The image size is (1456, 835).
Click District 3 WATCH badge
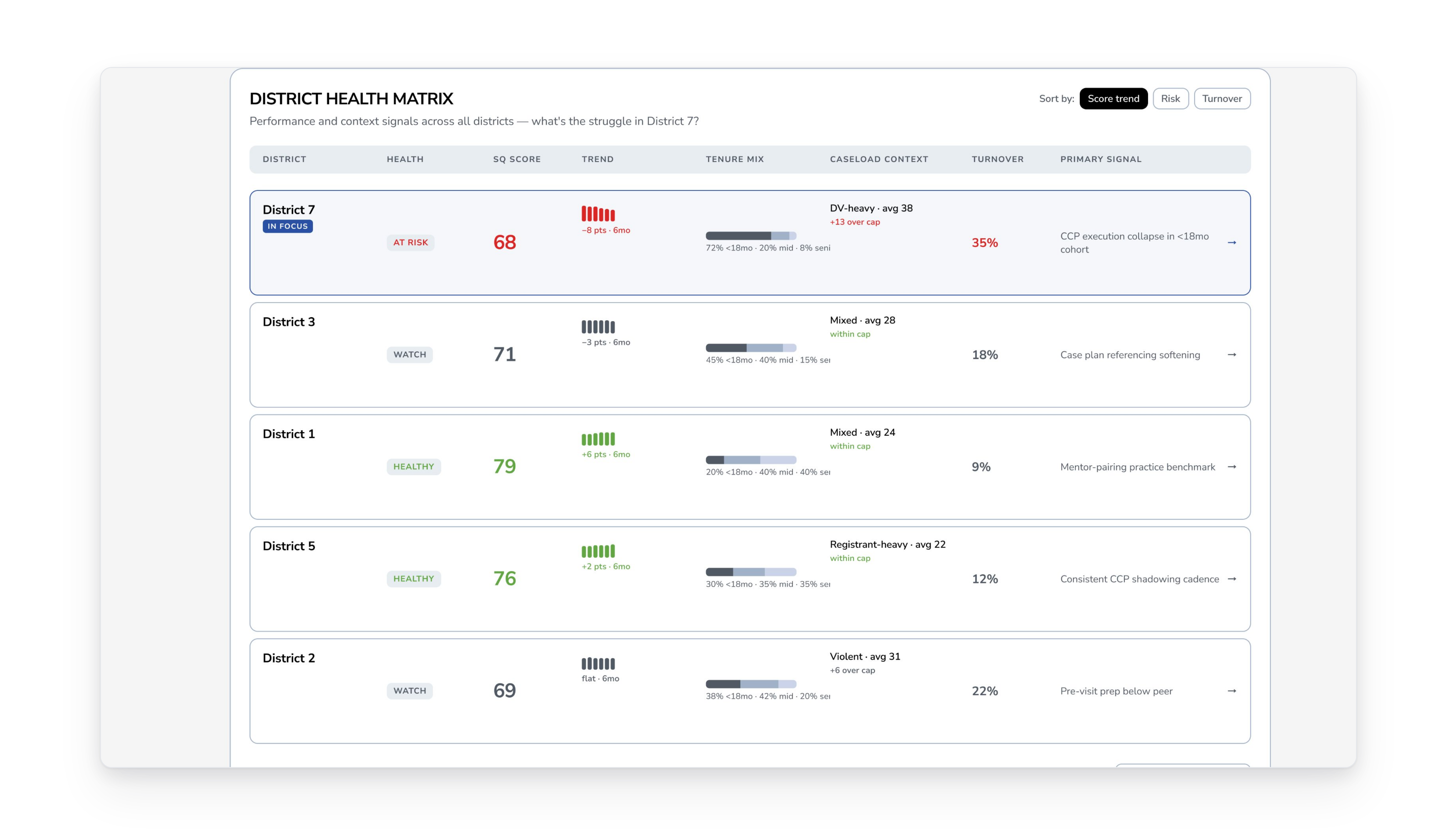409,354
